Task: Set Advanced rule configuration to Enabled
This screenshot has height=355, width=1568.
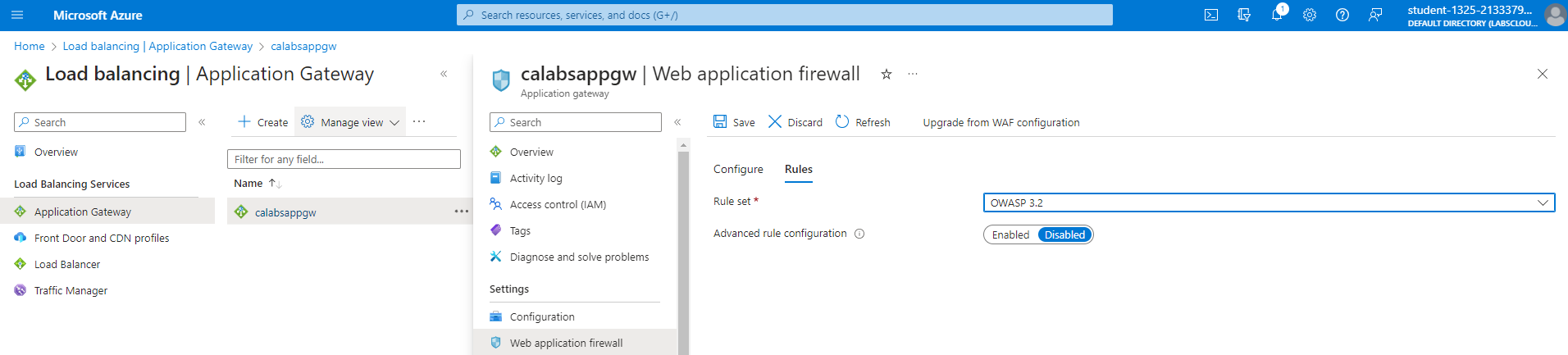Action: pos(1010,234)
